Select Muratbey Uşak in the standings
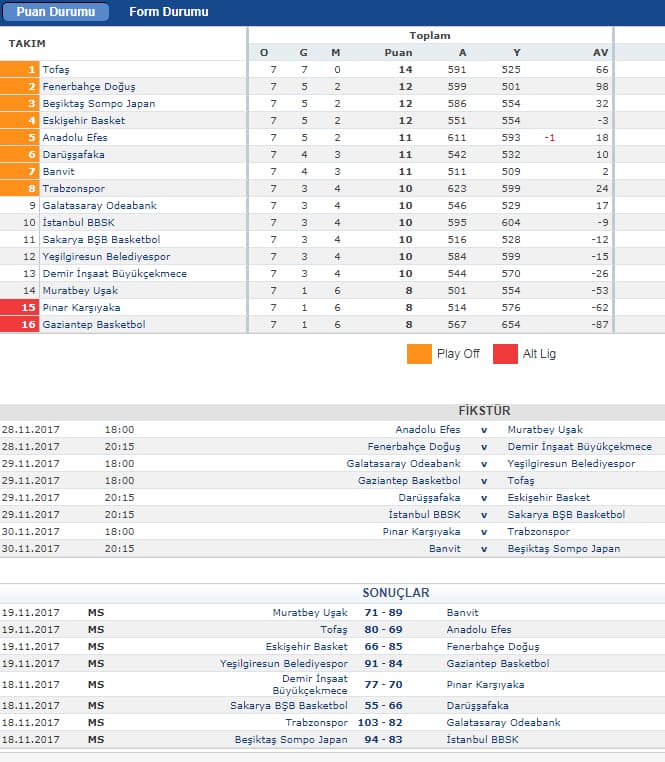Viewport: 665px width, 762px height. pyautogui.click(x=80, y=291)
